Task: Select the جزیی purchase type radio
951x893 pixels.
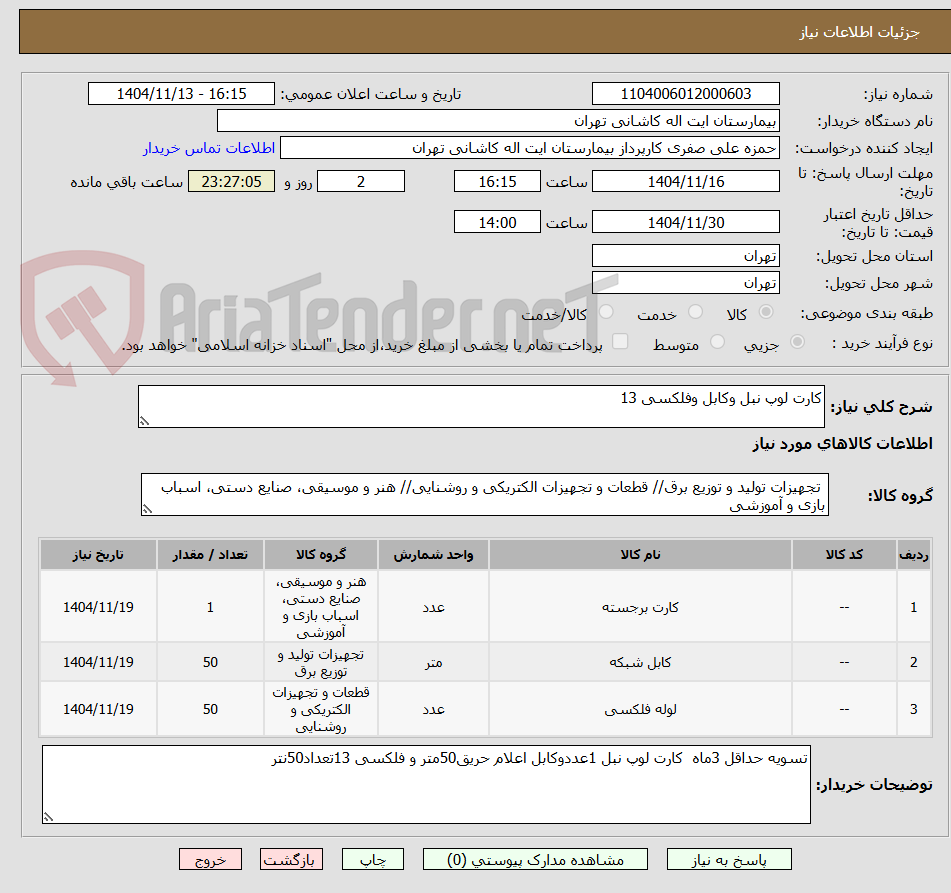Action: coord(798,342)
